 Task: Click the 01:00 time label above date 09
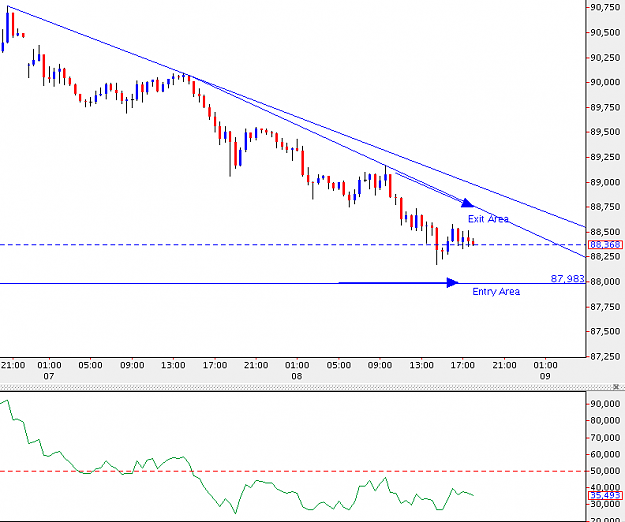coord(545,365)
